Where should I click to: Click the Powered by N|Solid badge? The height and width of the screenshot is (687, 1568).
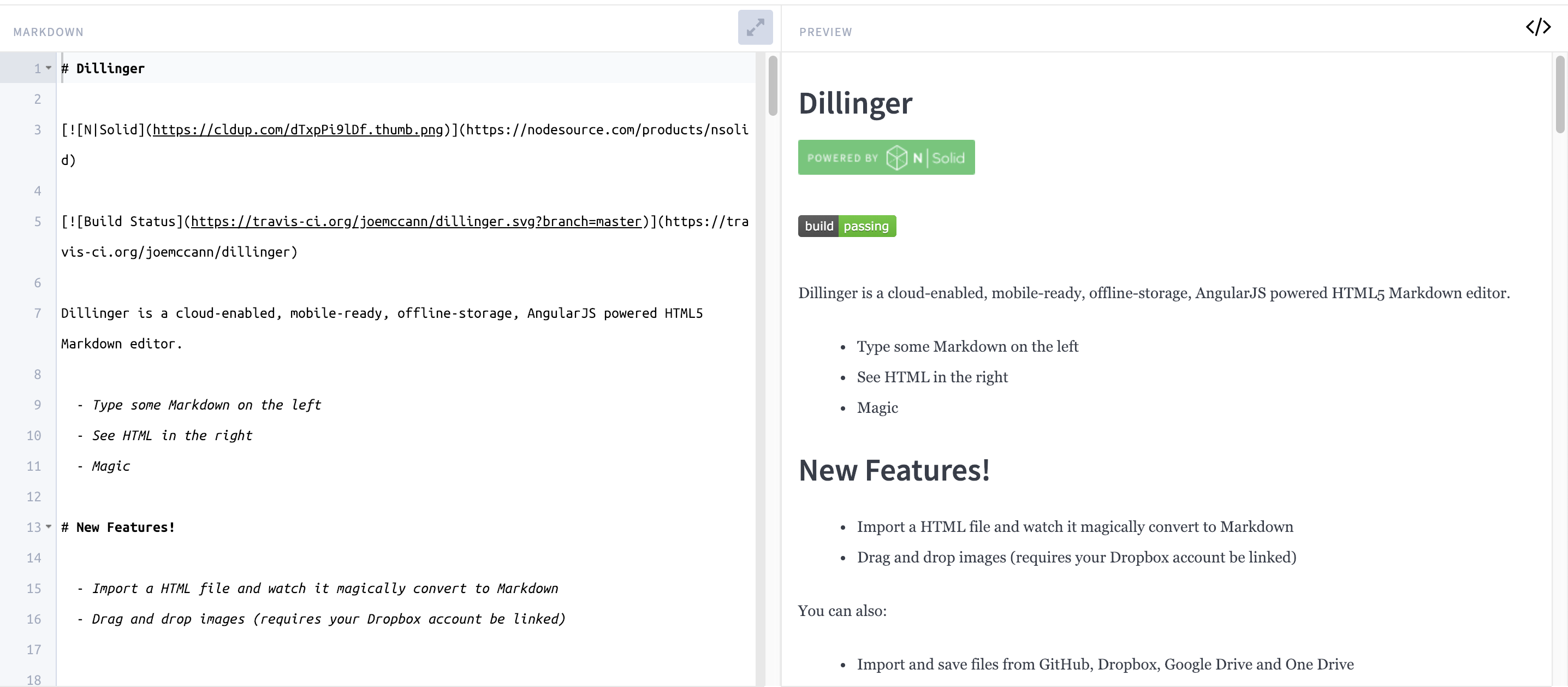click(x=886, y=158)
